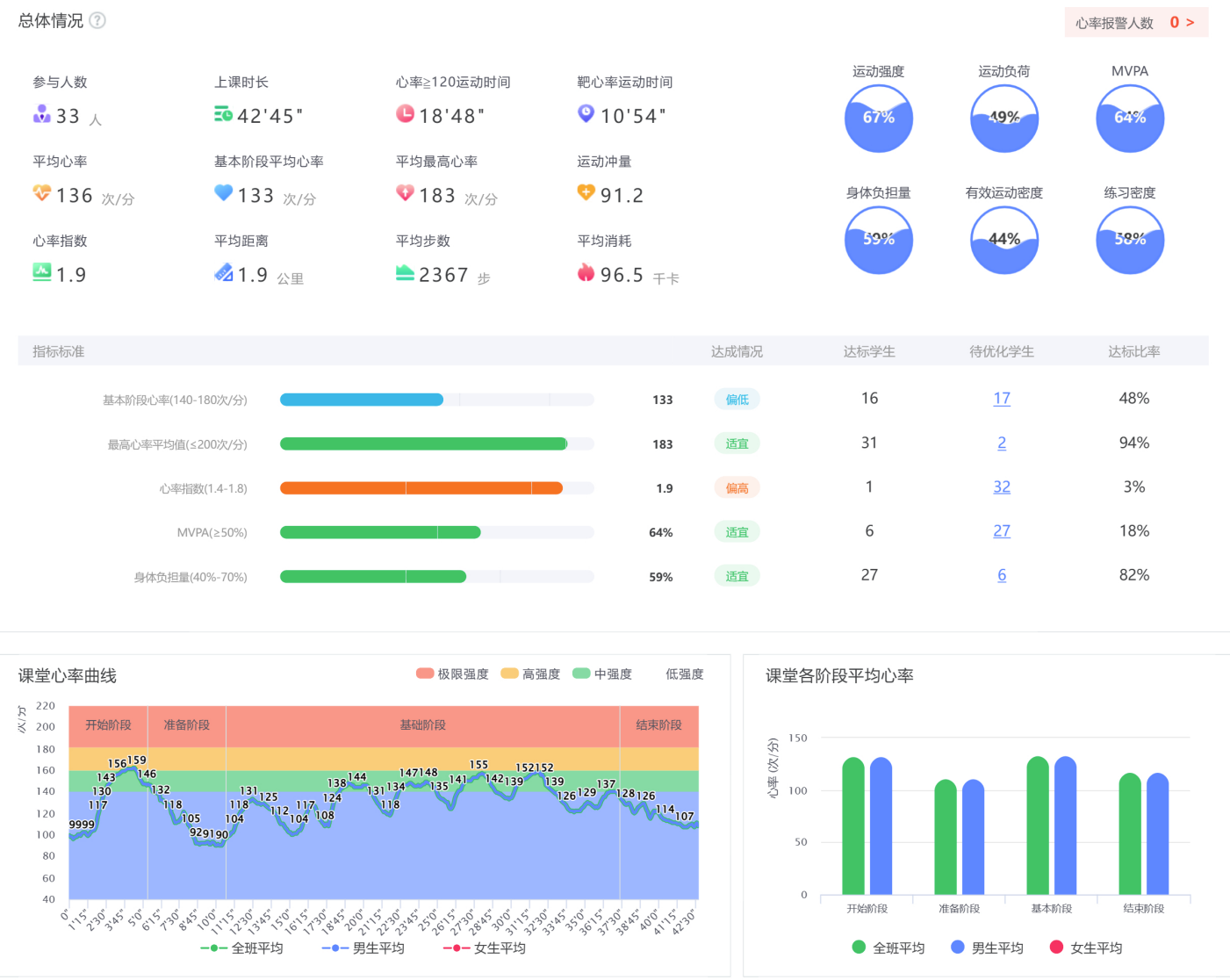Click the 平均步数 green shoe icon
This screenshot has width=1230, height=980.
(405, 272)
